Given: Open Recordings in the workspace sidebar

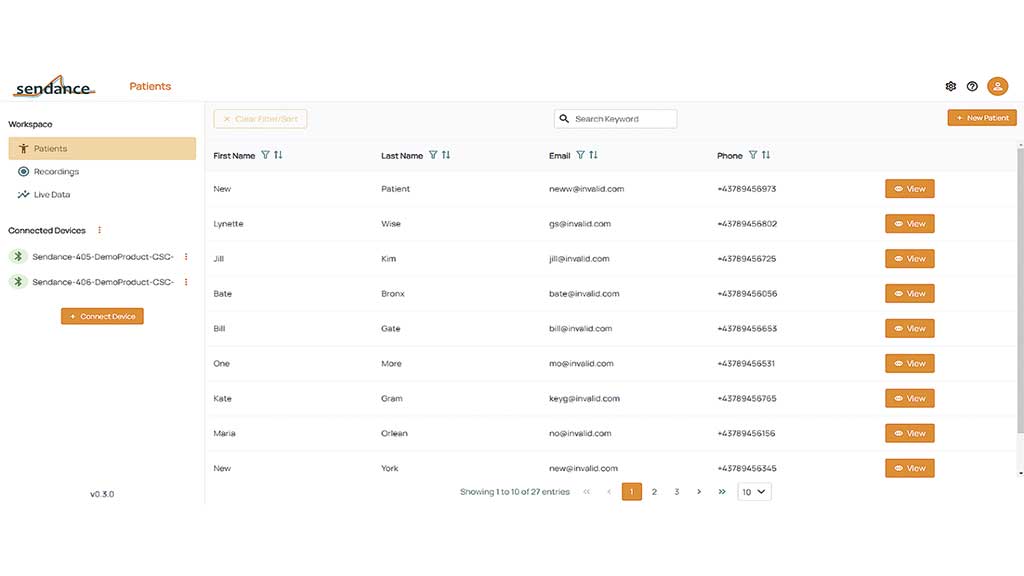Looking at the screenshot, I should tap(56, 172).
